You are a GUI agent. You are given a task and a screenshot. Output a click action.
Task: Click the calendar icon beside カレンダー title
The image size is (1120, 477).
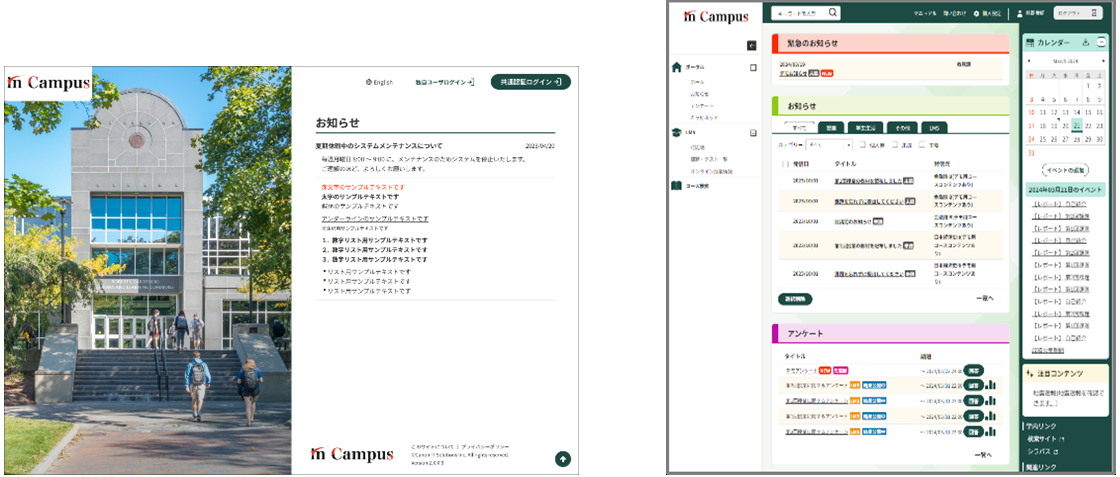(1030, 43)
